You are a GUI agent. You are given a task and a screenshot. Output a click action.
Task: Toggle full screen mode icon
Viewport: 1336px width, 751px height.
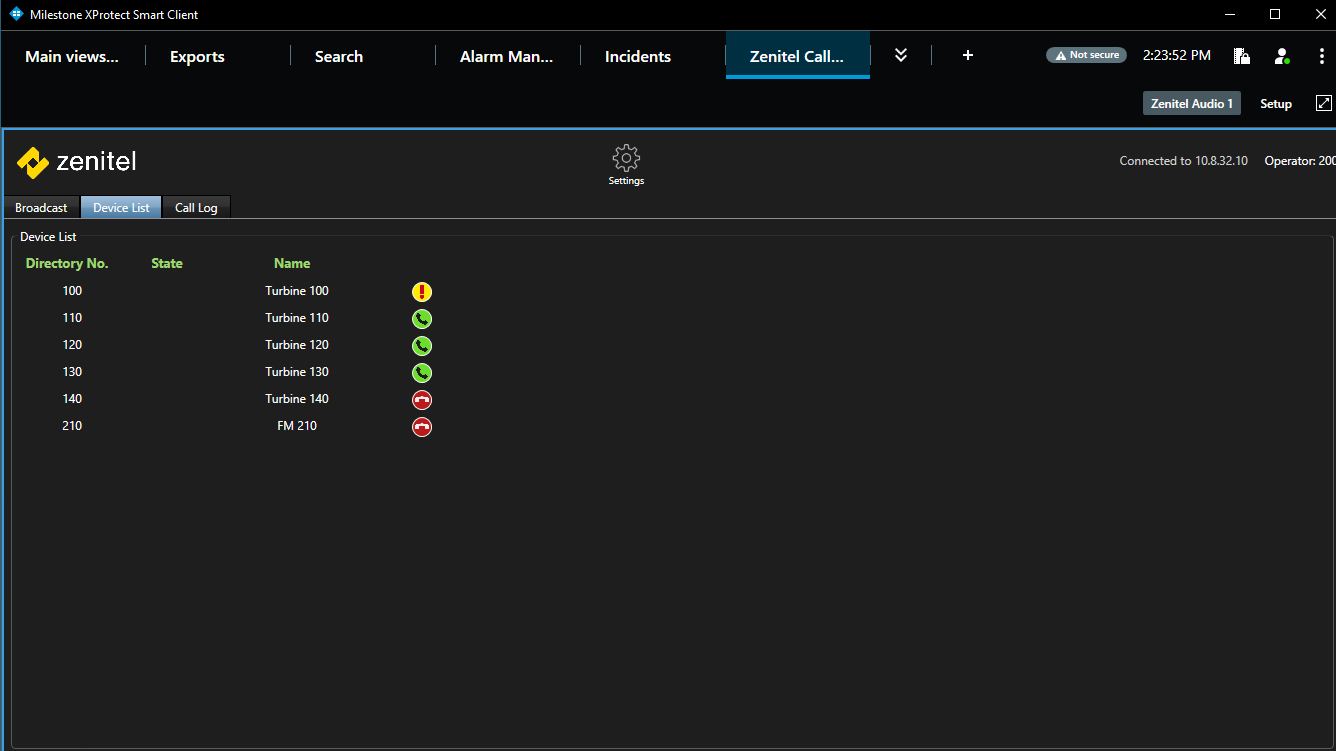1323,103
